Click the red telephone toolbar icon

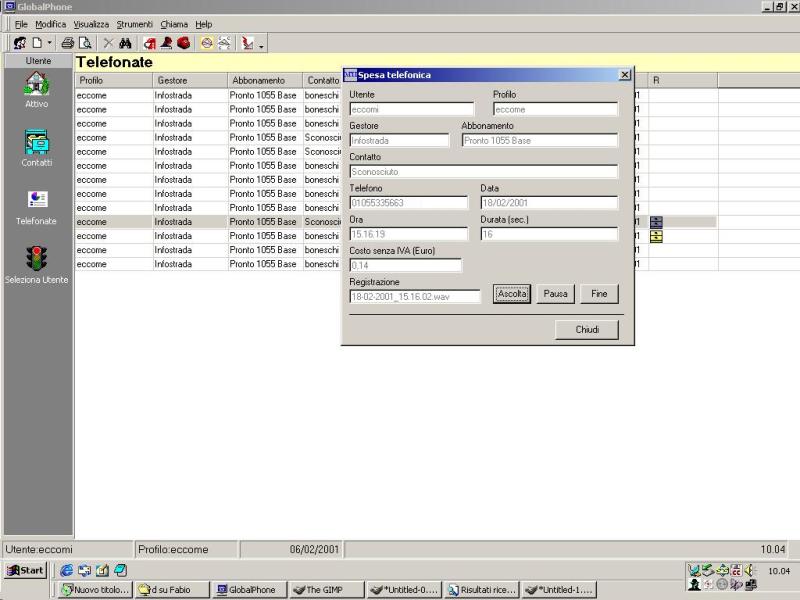click(184, 44)
